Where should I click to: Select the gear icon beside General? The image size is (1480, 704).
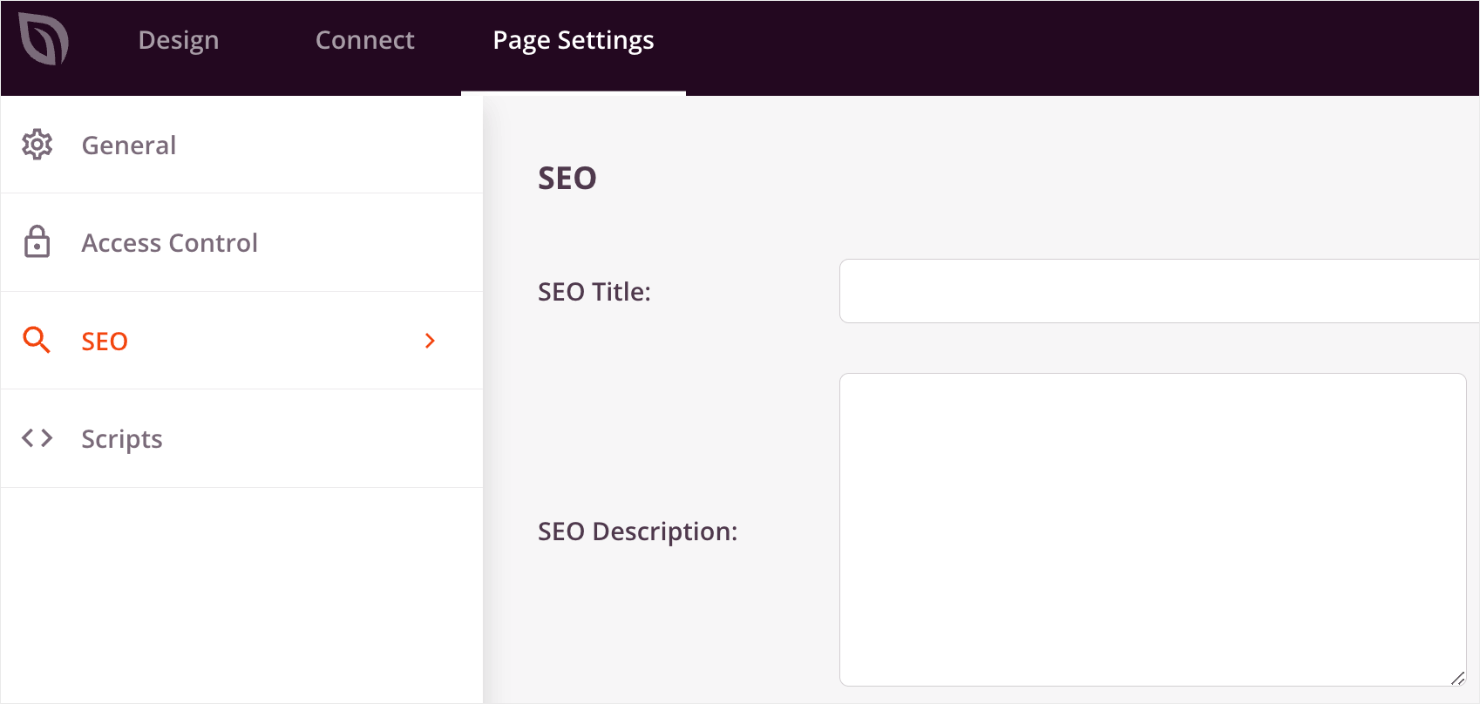click(x=36, y=144)
